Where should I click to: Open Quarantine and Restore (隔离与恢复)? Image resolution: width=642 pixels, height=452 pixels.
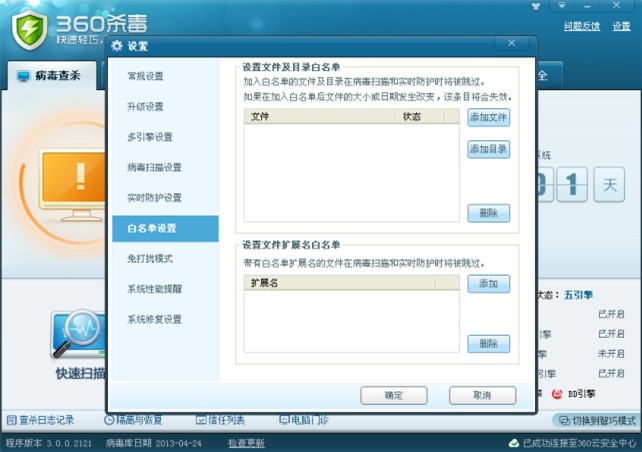click(x=133, y=420)
